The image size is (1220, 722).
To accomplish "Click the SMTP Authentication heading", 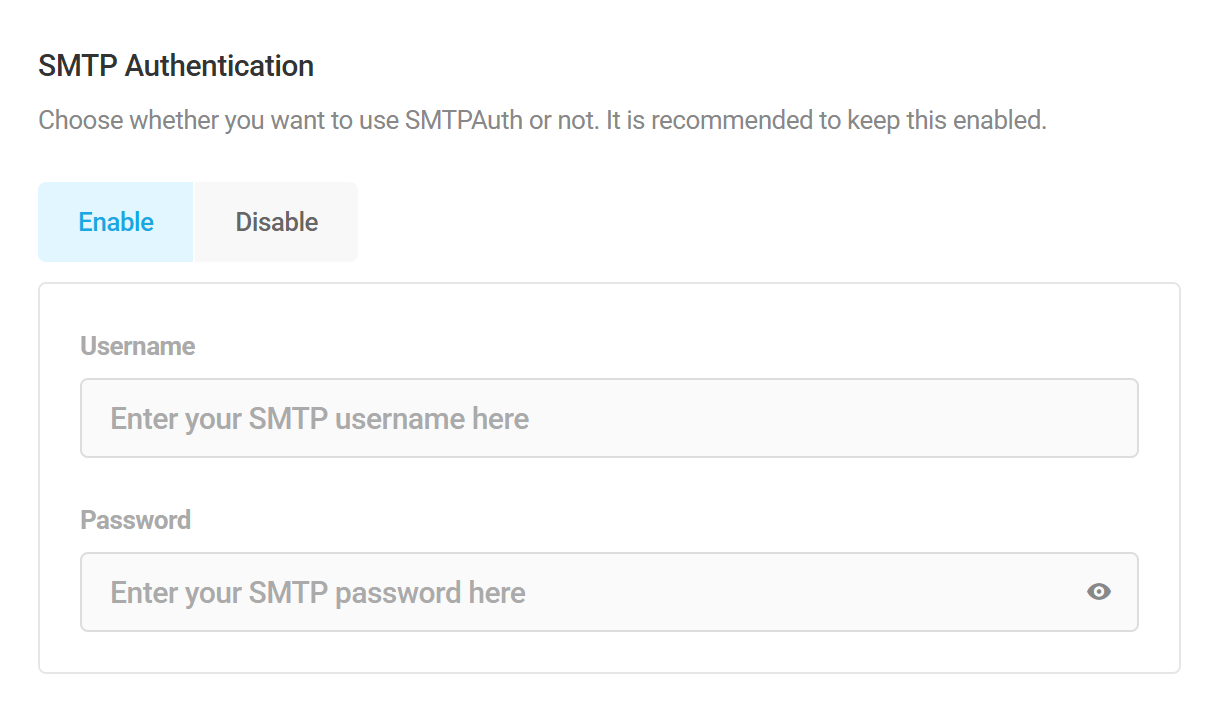I will [175, 65].
